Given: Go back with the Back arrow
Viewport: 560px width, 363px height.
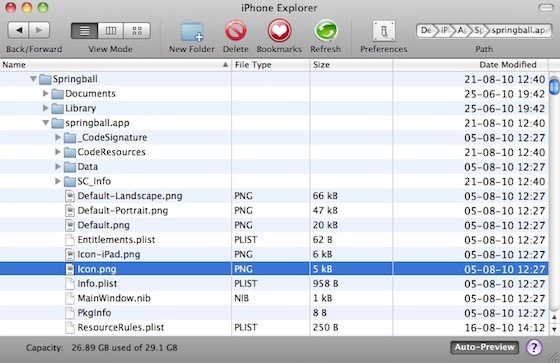Looking at the screenshot, I should [19, 30].
